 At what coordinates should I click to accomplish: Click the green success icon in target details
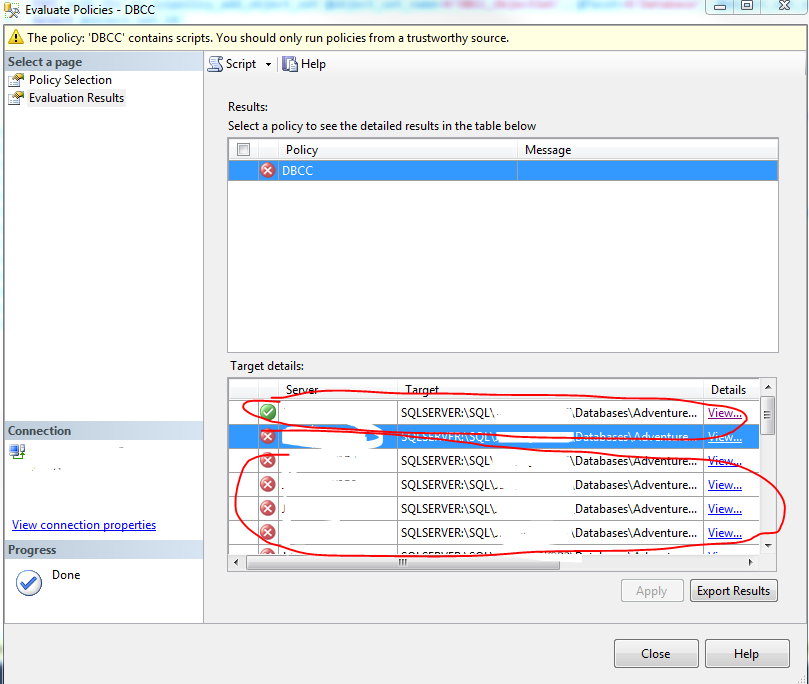coord(267,412)
